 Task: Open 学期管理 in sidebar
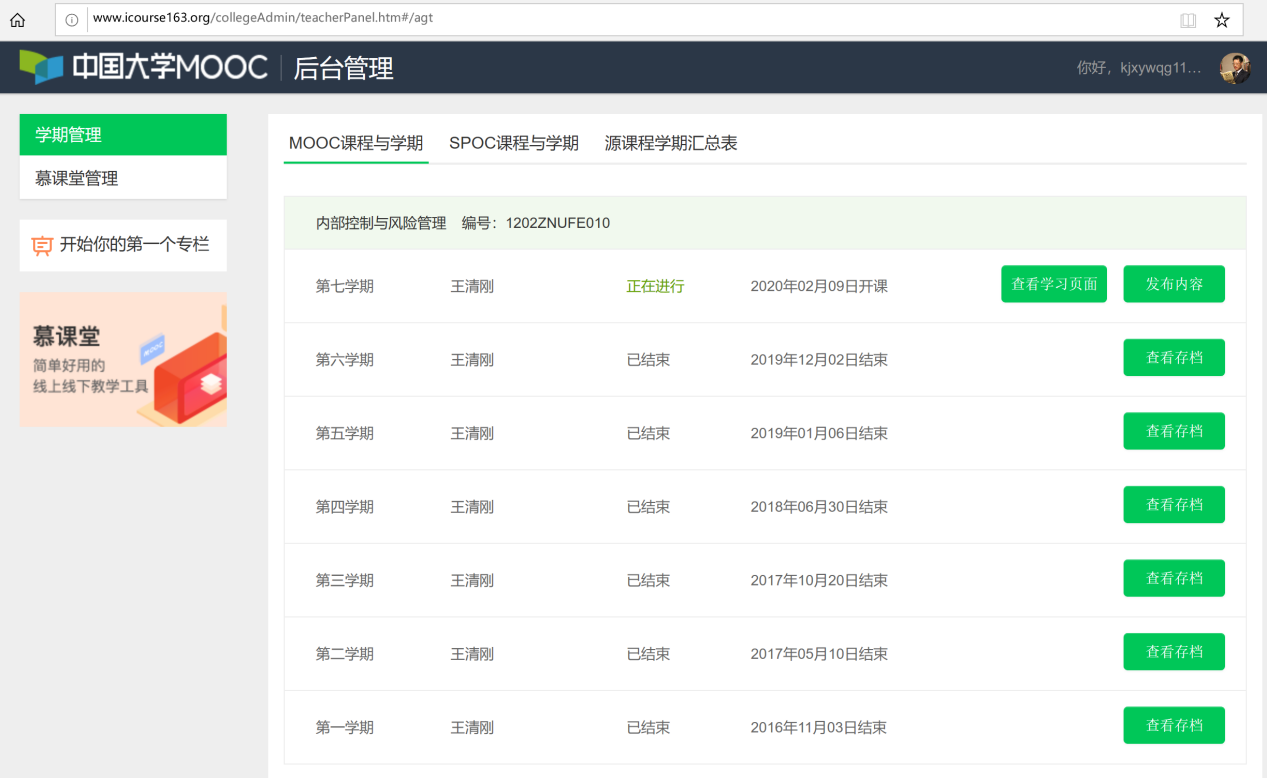point(123,135)
